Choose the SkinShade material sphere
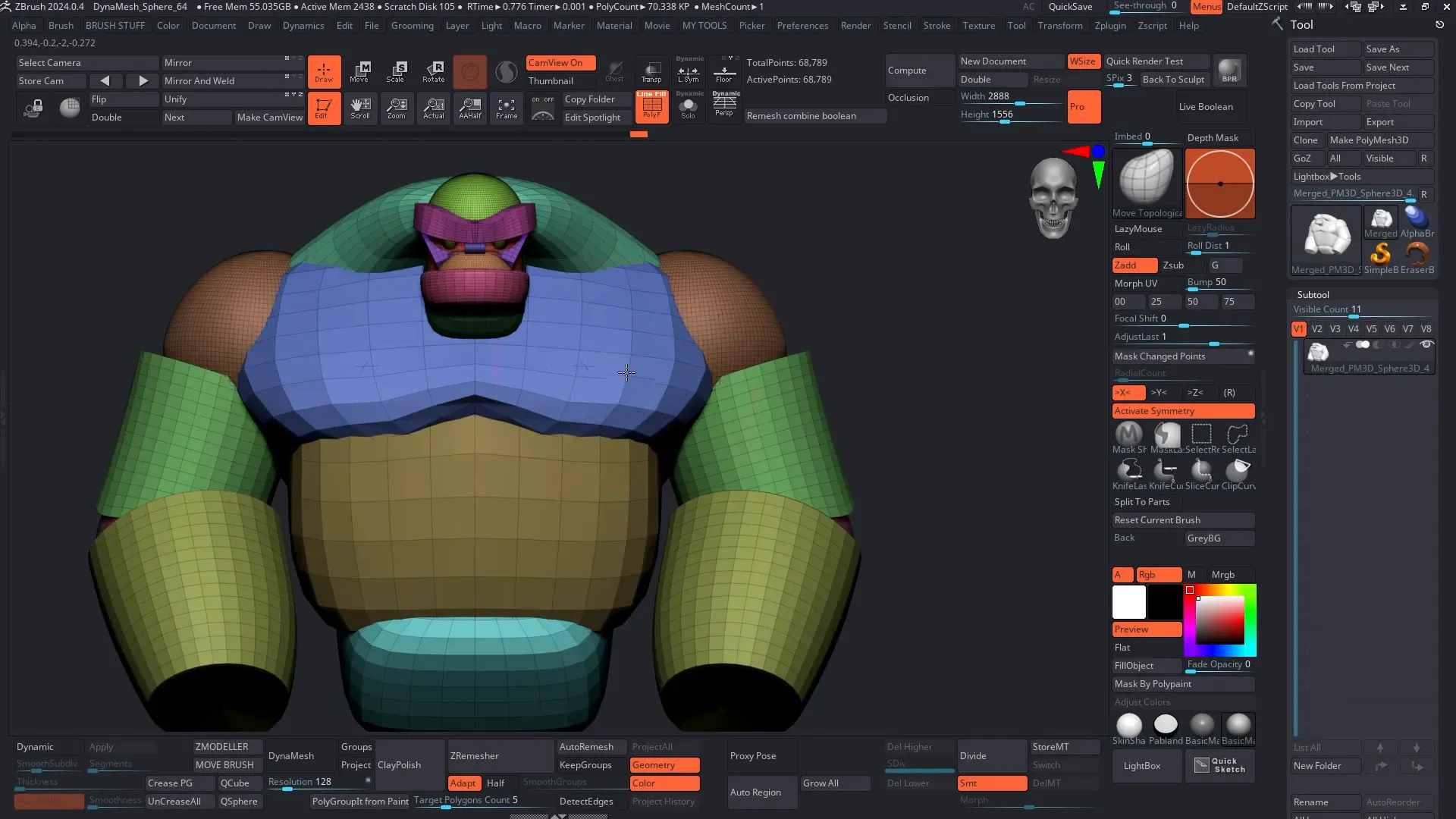The height and width of the screenshot is (819, 1456). [x=1128, y=729]
